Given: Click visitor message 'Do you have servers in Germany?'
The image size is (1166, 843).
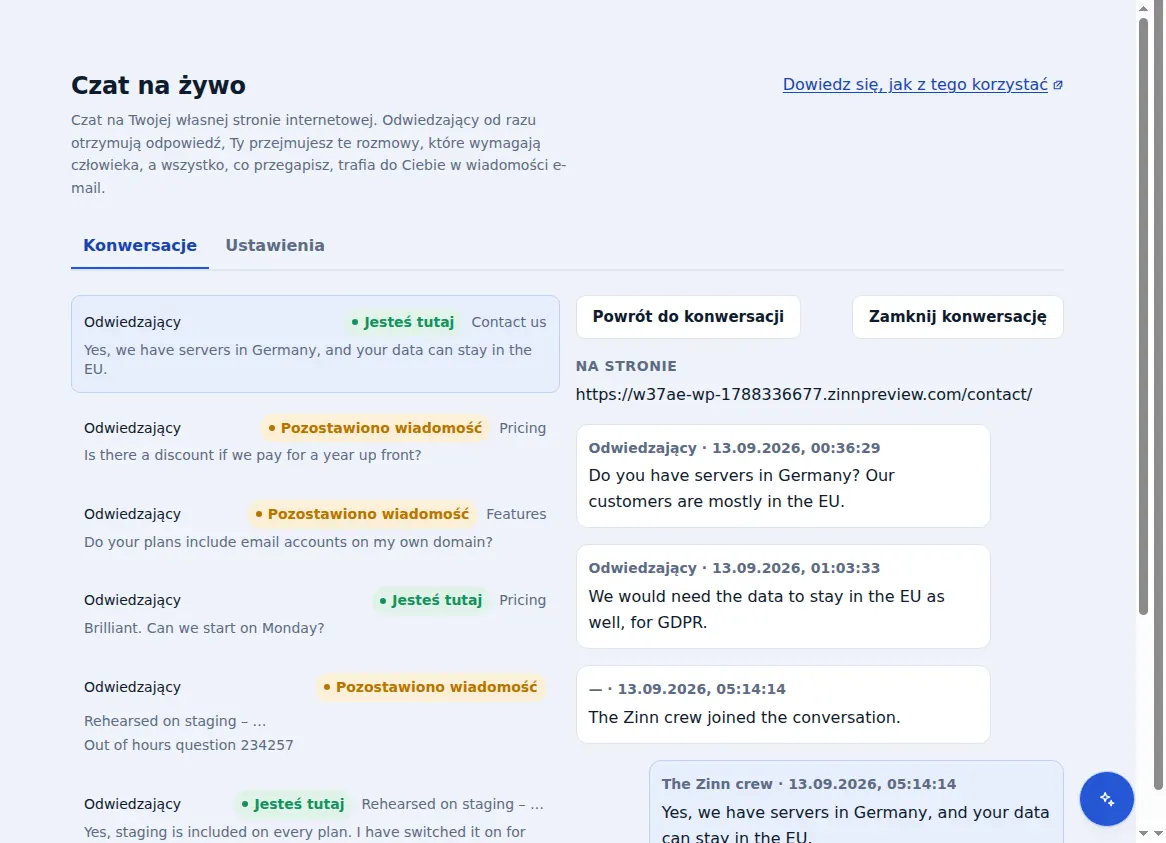Looking at the screenshot, I should pos(783,477).
